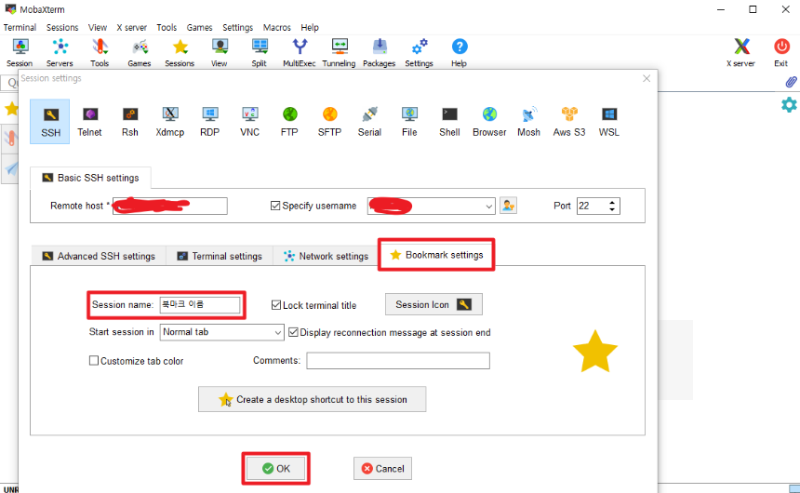Select the File session type
Image resolution: width=800 pixels, height=493 pixels.
pos(410,121)
